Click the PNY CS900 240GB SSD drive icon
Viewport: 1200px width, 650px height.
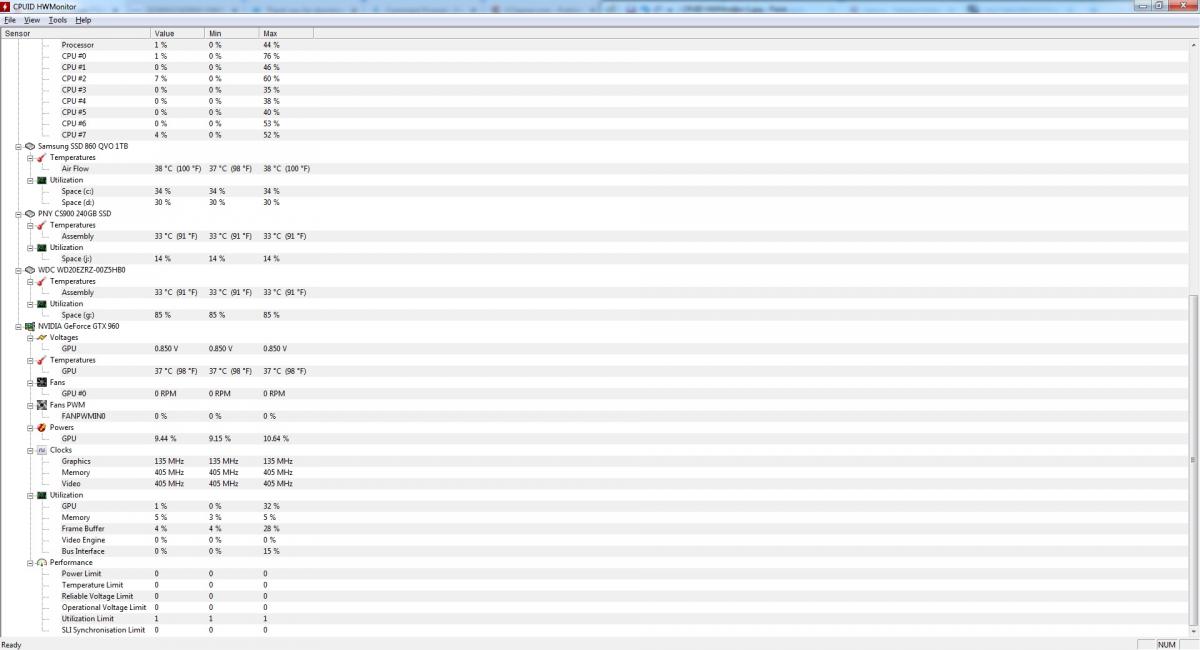(x=30, y=214)
